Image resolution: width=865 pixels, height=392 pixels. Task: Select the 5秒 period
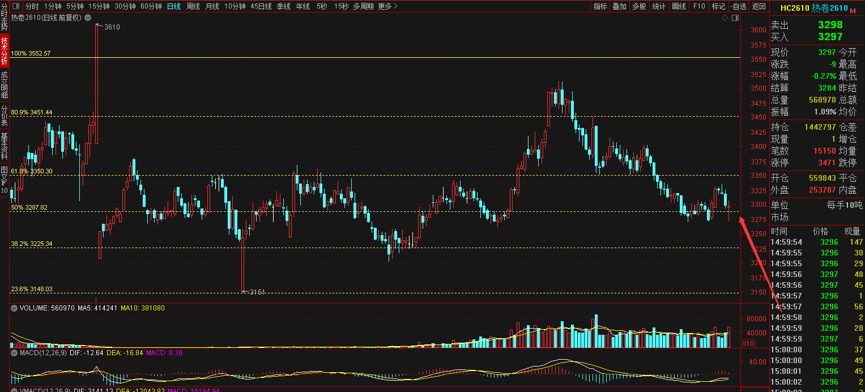tap(322, 7)
